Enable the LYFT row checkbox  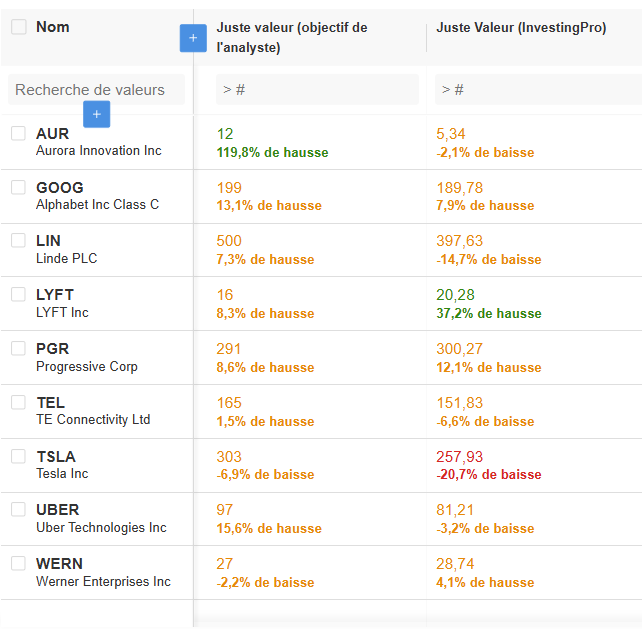tap(19, 294)
